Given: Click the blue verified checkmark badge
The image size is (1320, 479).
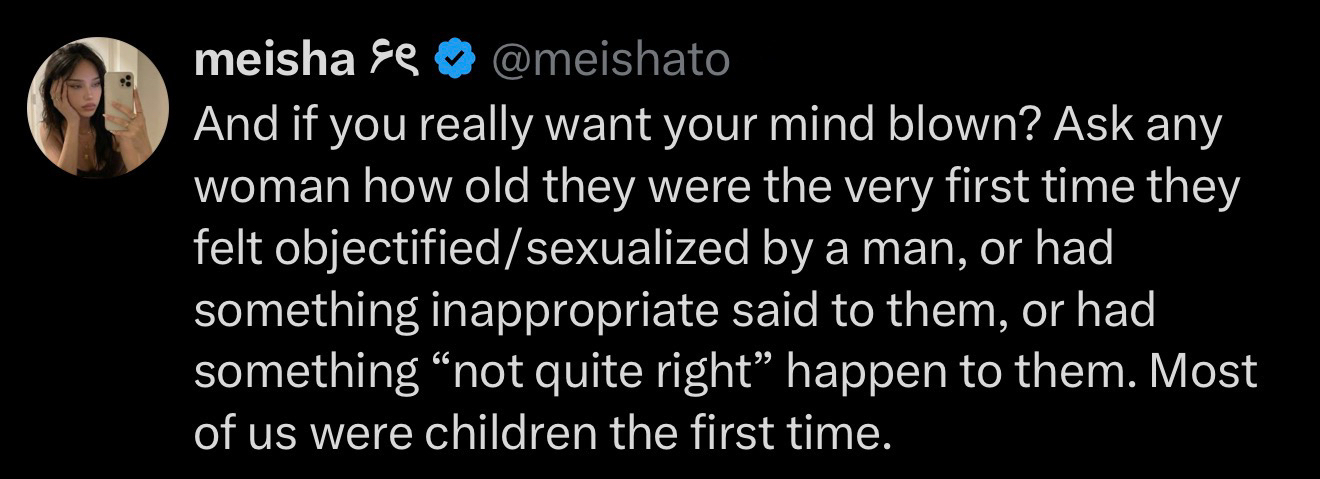Looking at the screenshot, I should 456,62.
